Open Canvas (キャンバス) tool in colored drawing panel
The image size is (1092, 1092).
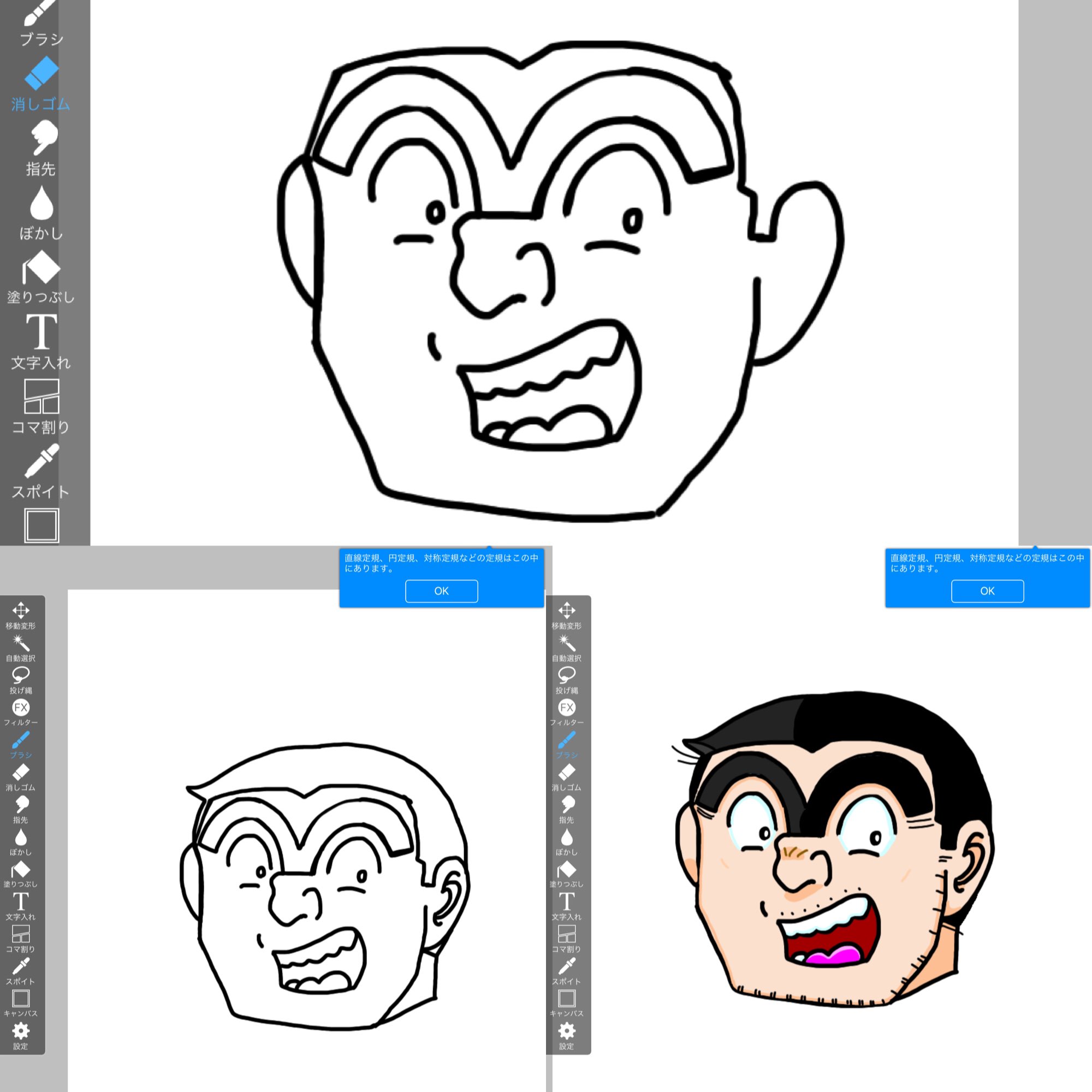[567, 1003]
